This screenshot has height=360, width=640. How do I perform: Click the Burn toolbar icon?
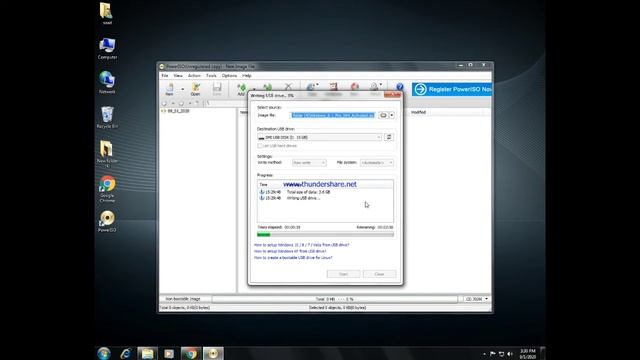click(x=354, y=87)
